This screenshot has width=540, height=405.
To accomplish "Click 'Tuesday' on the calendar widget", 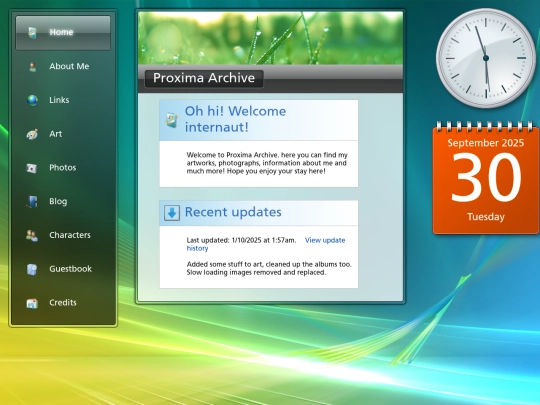I will (486, 217).
